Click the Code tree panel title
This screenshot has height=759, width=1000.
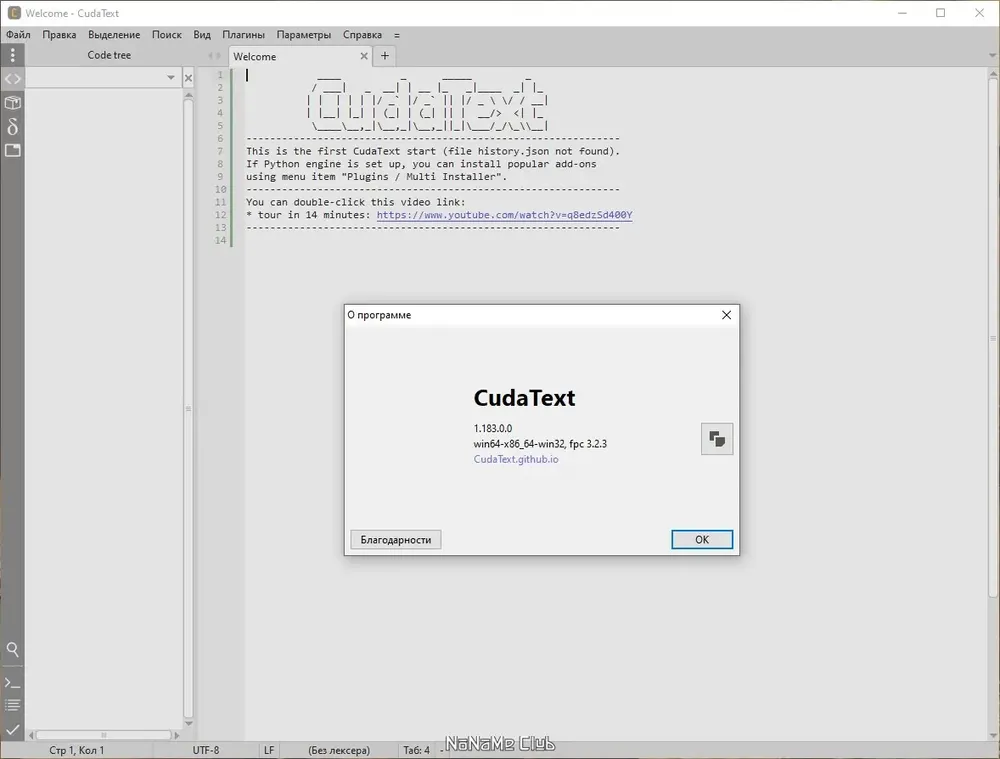point(109,55)
